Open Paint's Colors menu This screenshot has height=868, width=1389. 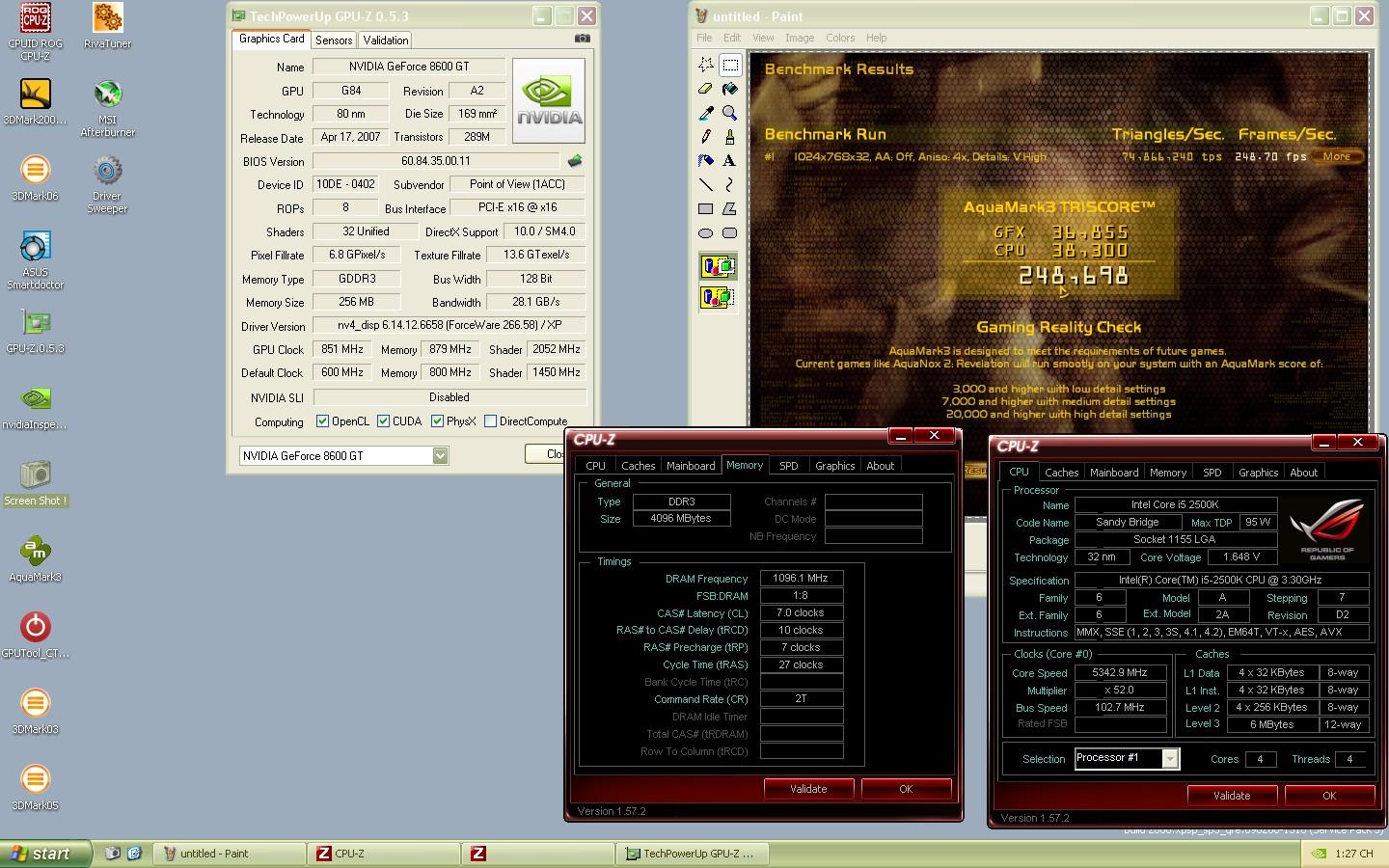pyautogui.click(x=840, y=38)
